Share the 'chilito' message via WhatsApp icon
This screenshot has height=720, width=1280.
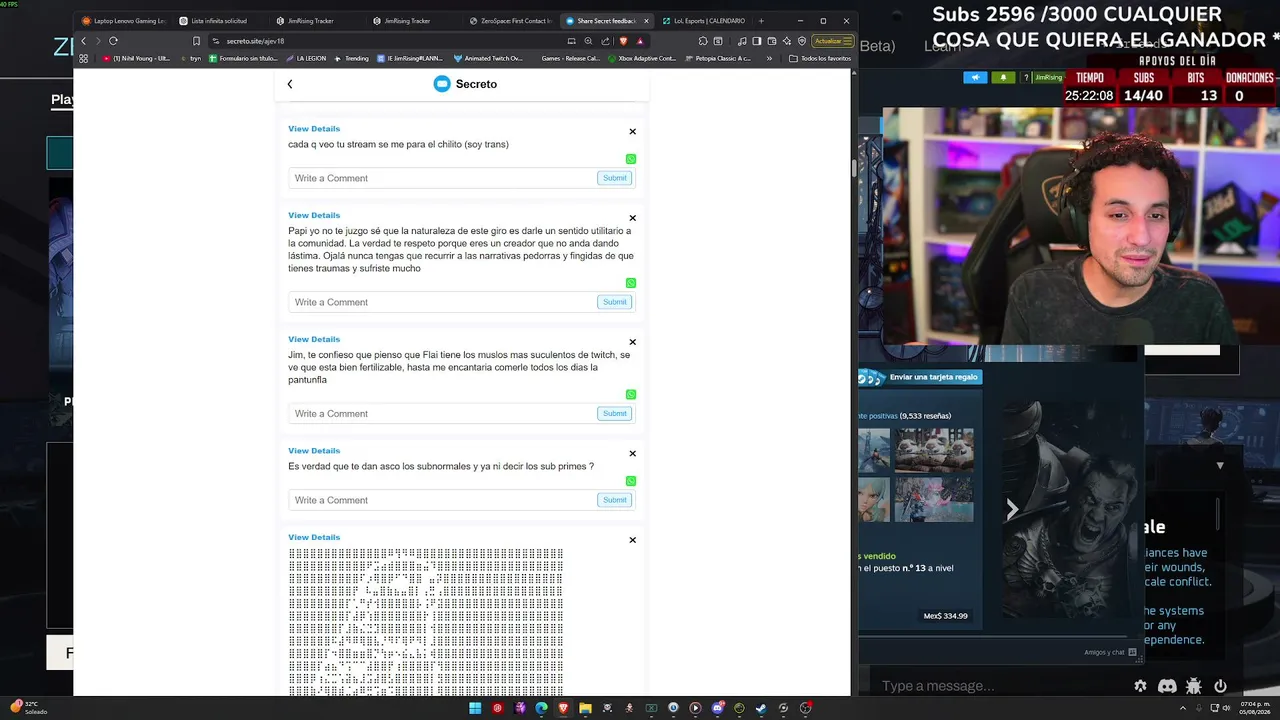click(631, 159)
